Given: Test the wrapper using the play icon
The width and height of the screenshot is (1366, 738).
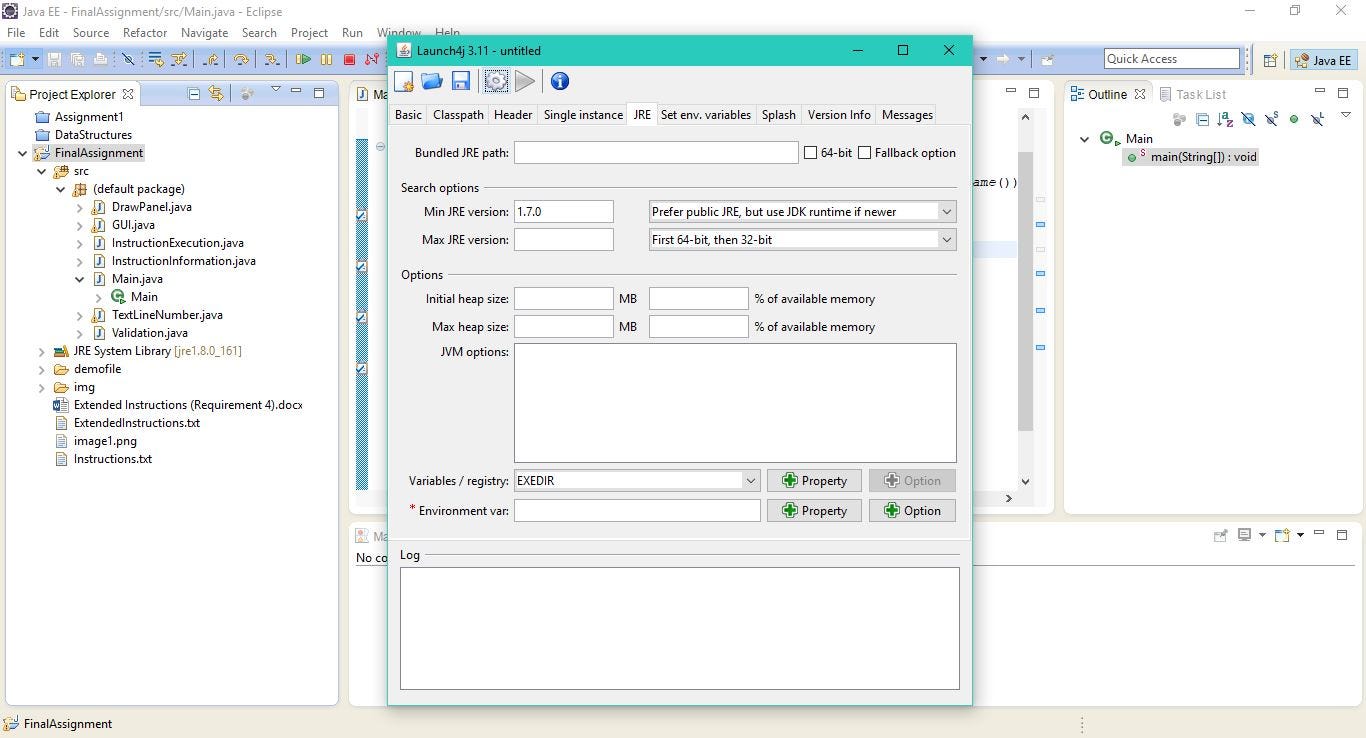Looking at the screenshot, I should point(525,81).
